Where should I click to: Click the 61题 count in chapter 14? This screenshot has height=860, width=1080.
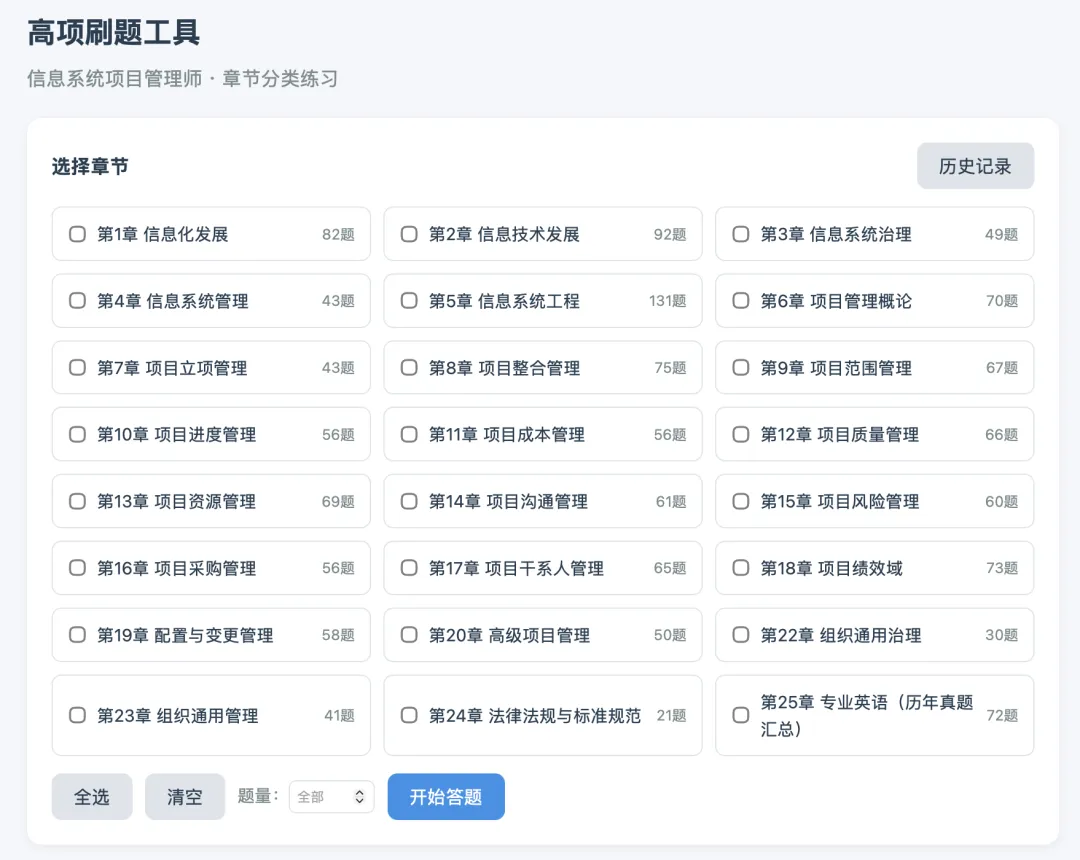click(x=671, y=501)
